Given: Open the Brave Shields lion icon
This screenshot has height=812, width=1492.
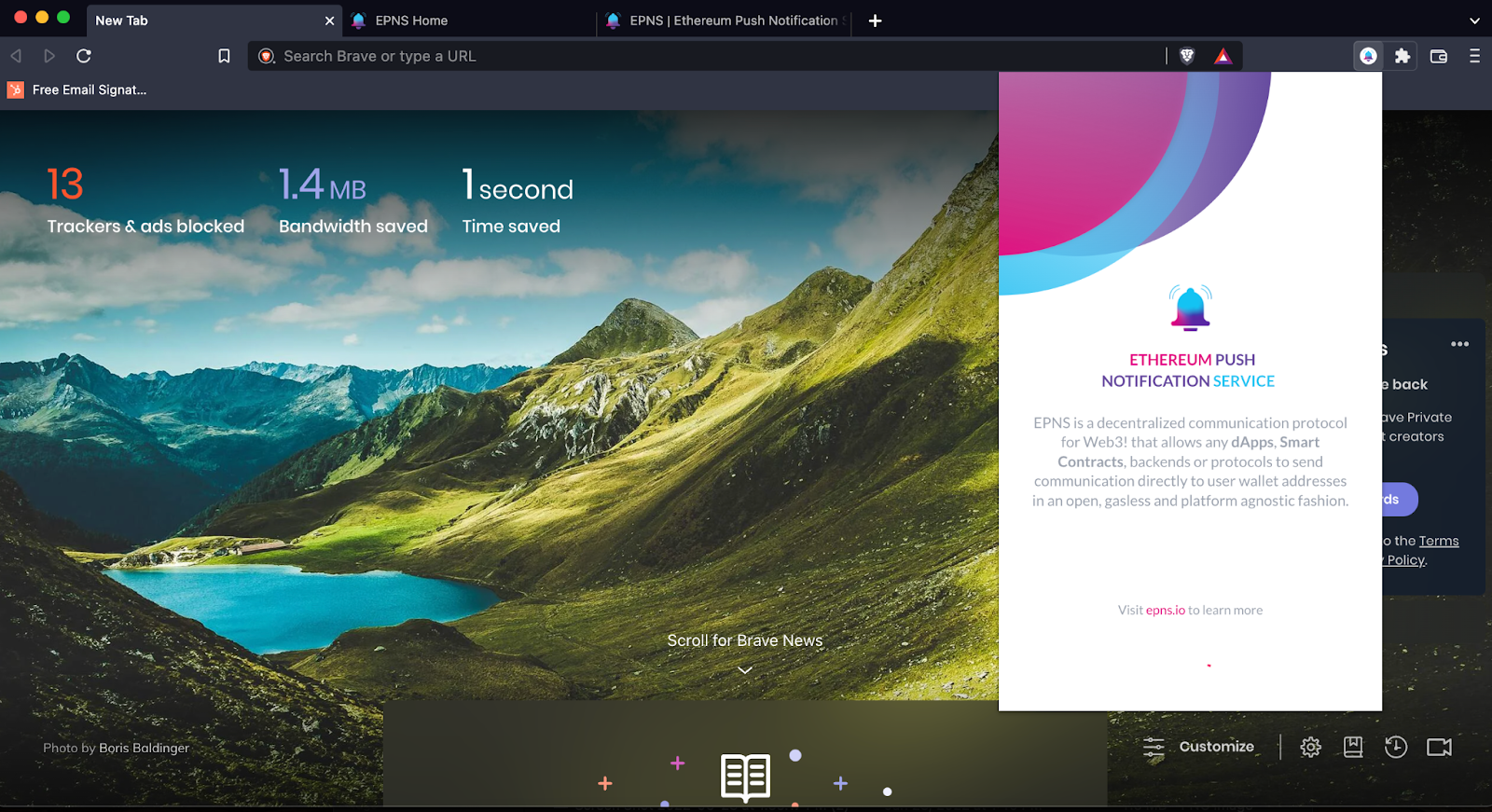Looking at the screenshot, I should pos(1187,56).
